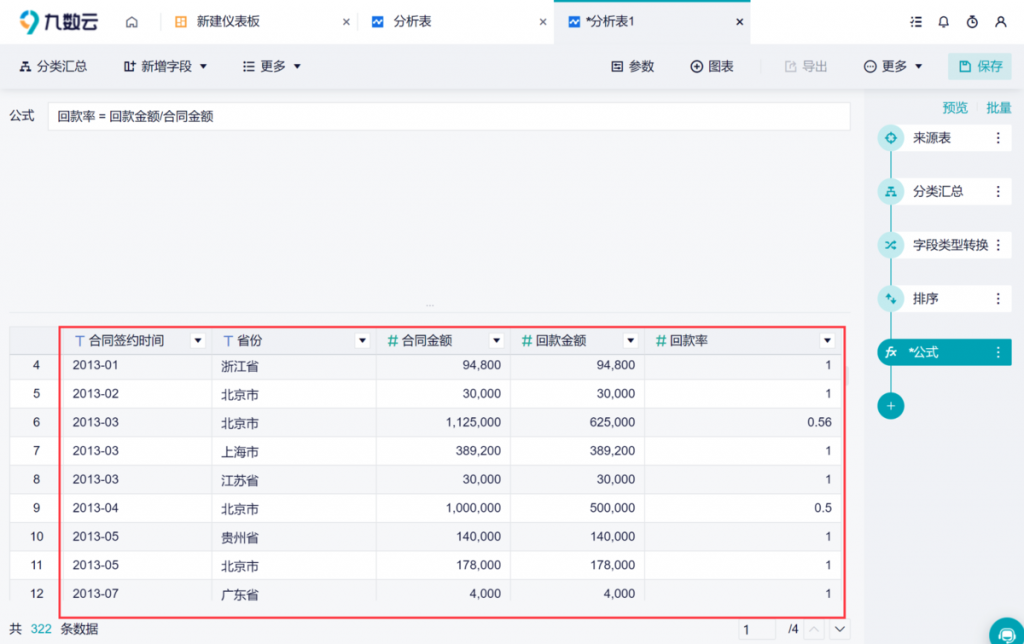Click the 保存 save button
This screenshot has width=1024, height=644.
pyautogui.click(x=980, y=66)
